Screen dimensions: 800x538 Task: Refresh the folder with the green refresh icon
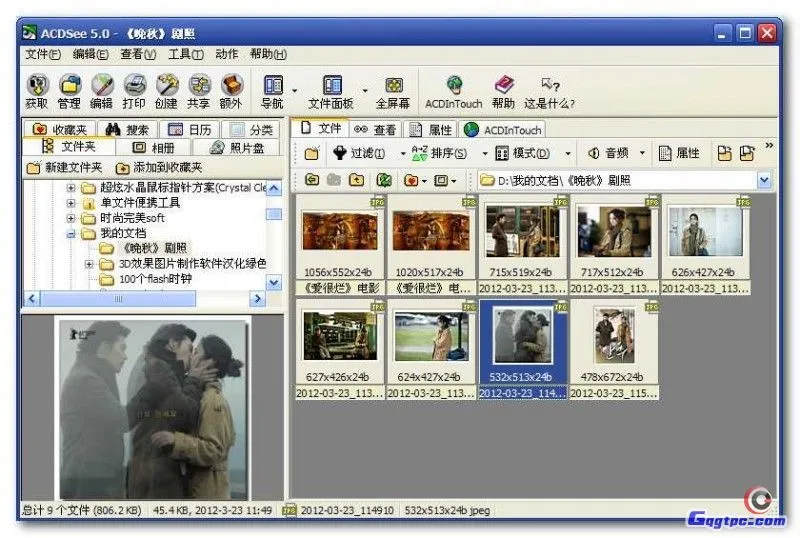tap(384, 180)
